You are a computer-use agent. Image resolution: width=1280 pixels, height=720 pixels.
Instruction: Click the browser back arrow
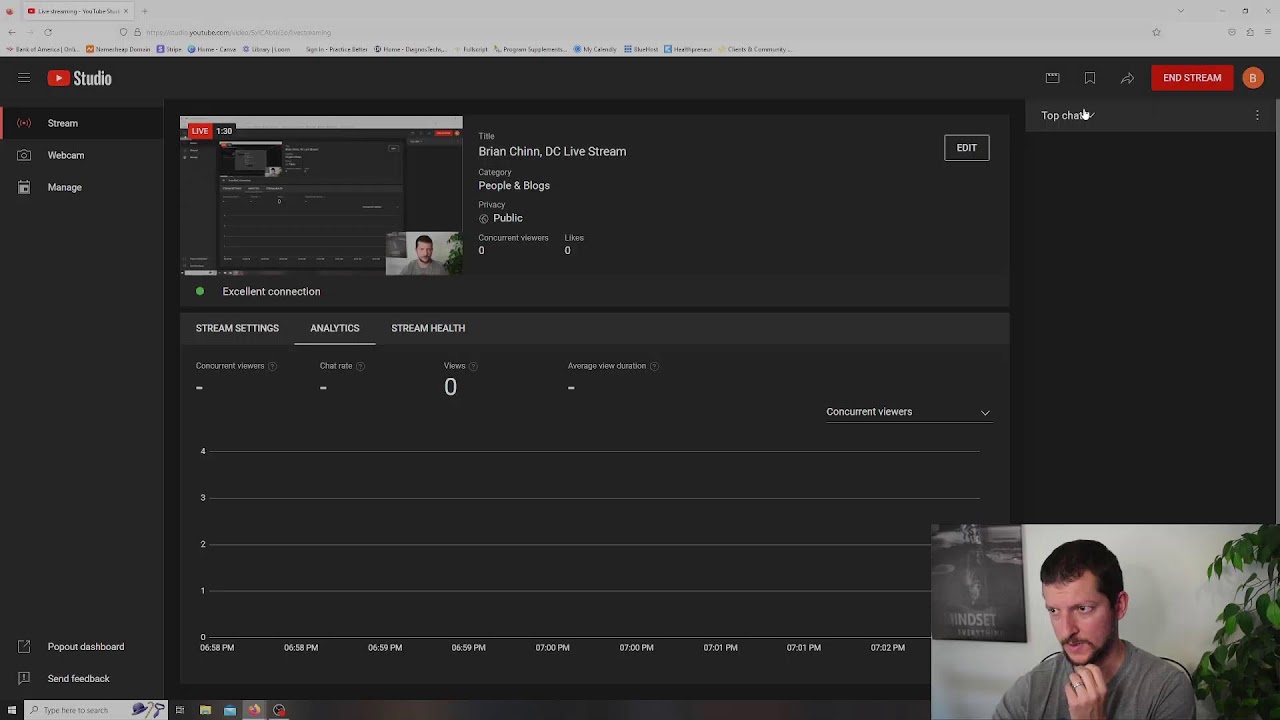(x=11, y=32)
